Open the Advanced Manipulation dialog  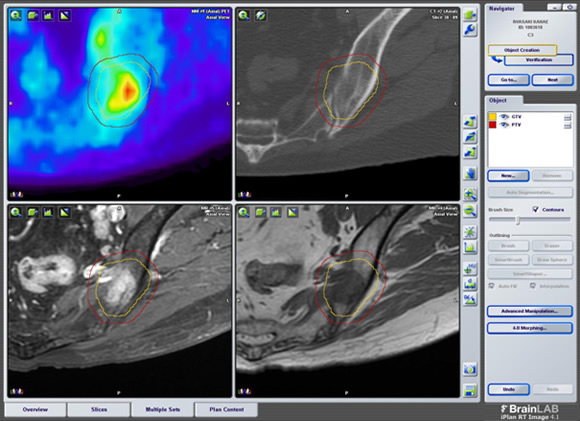(530, 311)
